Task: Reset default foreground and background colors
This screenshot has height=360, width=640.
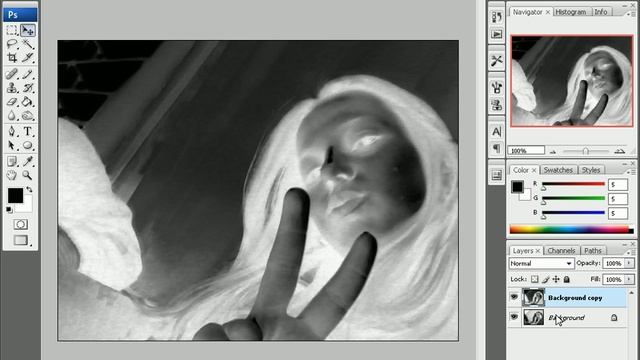Action: click(9, 210)
